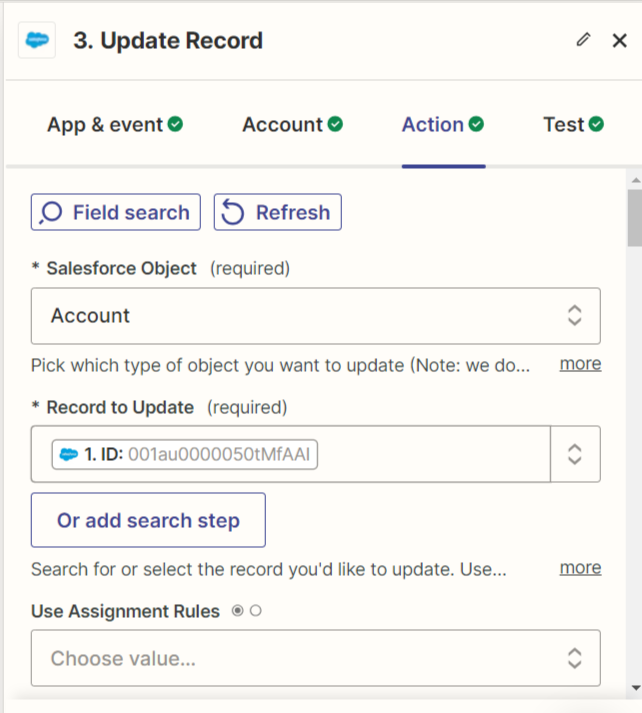Click the green check beside Action tab

pos(476,124)
